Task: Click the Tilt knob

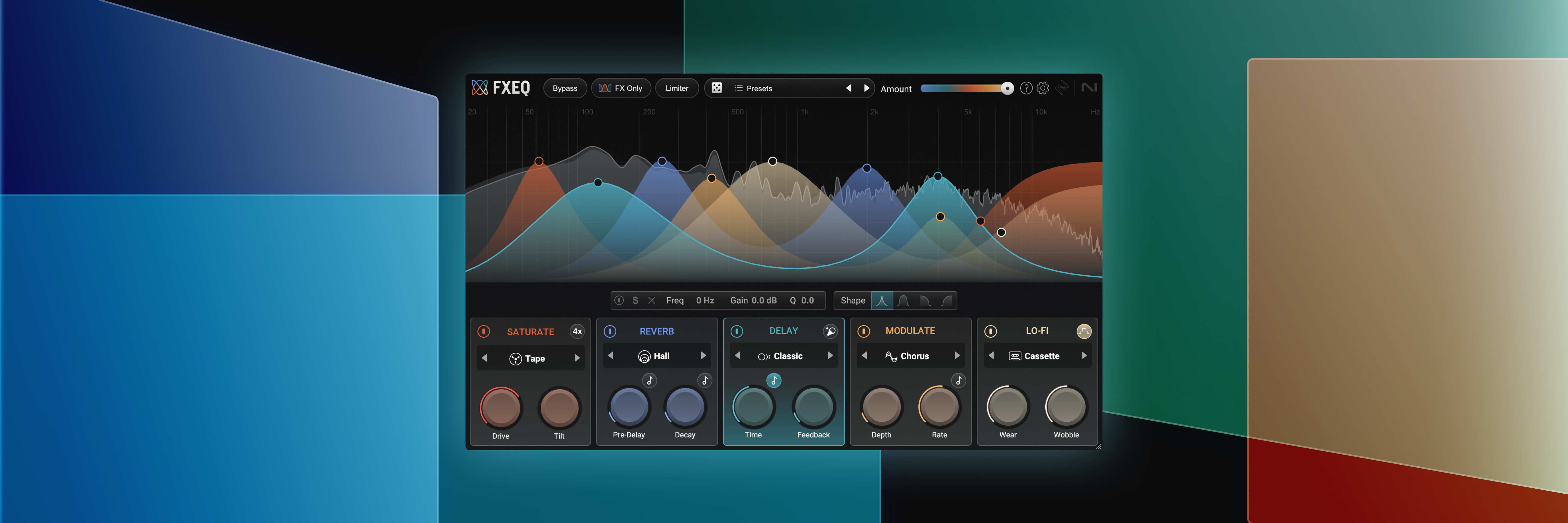Action: click(x=559, y=408)
